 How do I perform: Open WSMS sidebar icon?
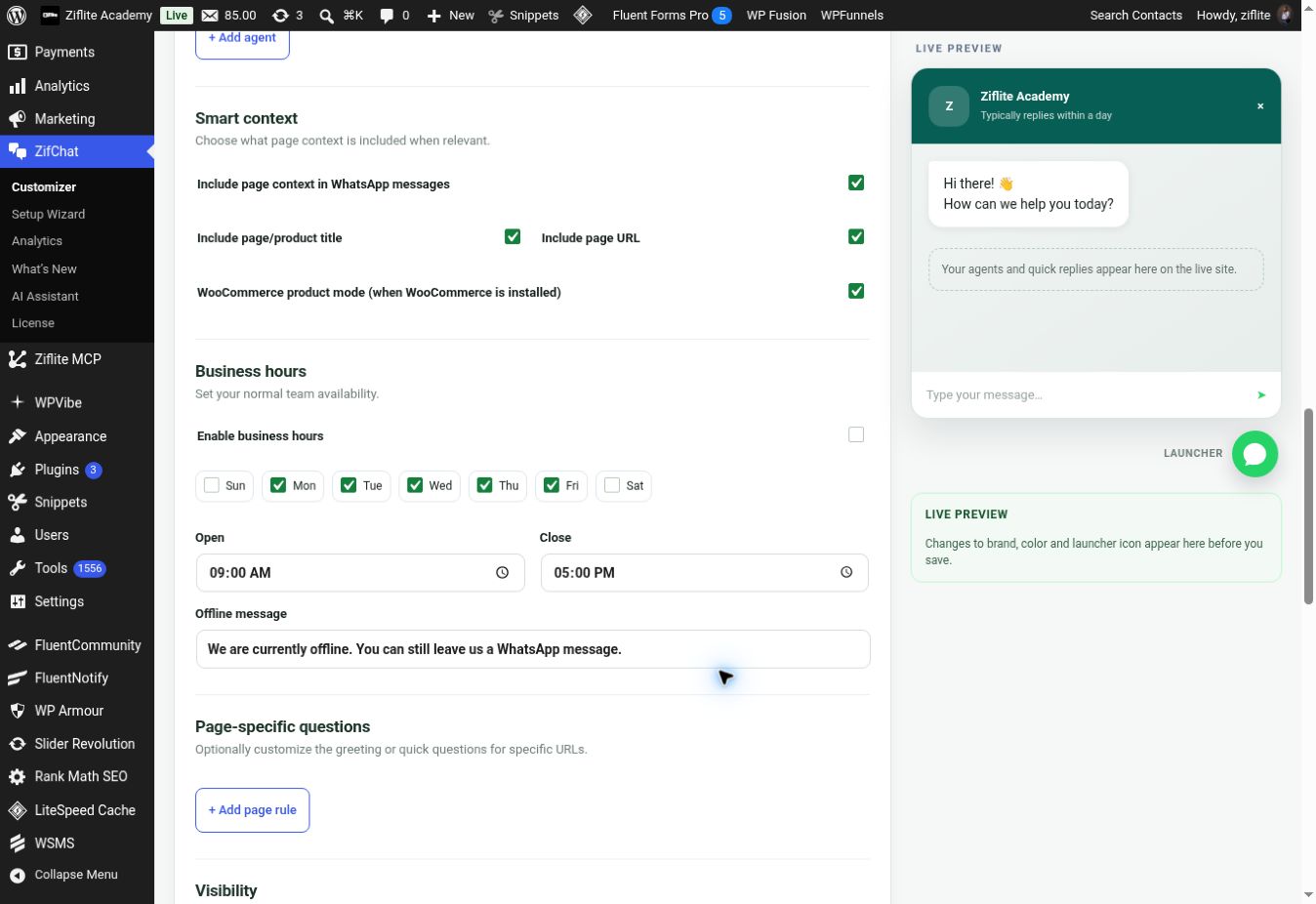pyautogui.click(x=18, y=843)
